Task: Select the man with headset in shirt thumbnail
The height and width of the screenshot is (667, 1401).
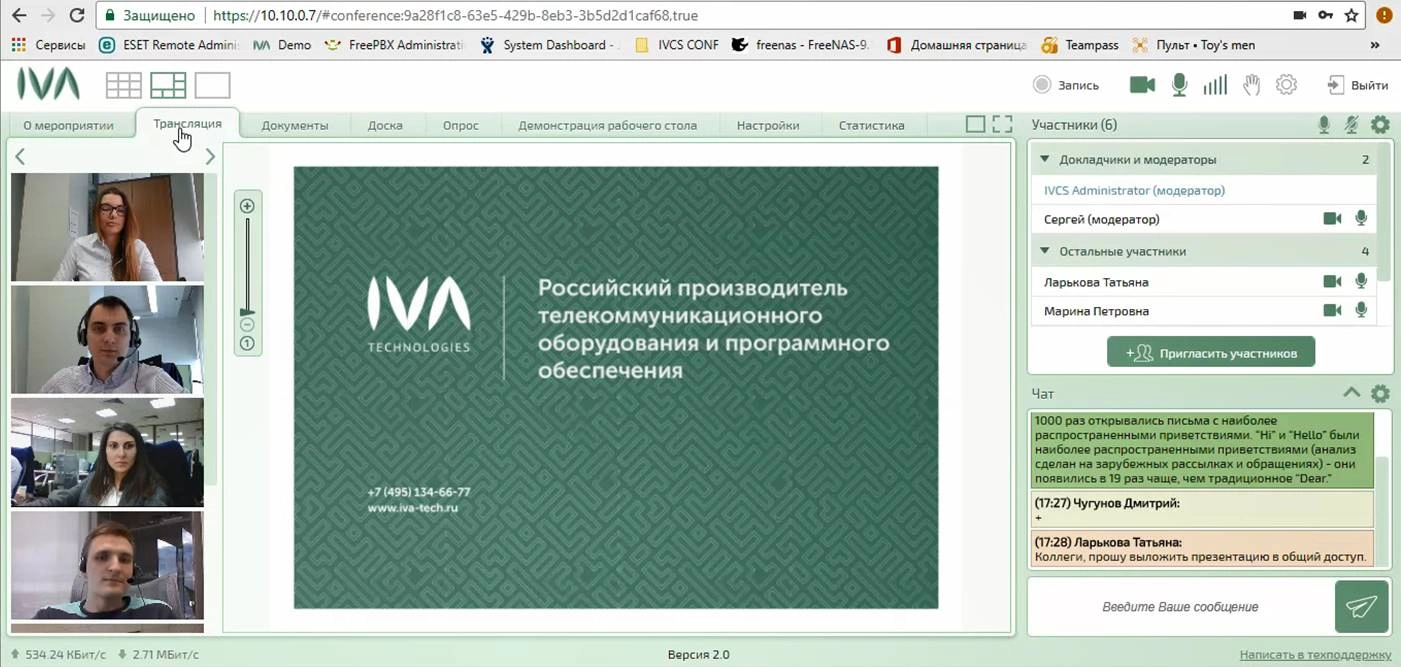Action: (x=107, y=340)
